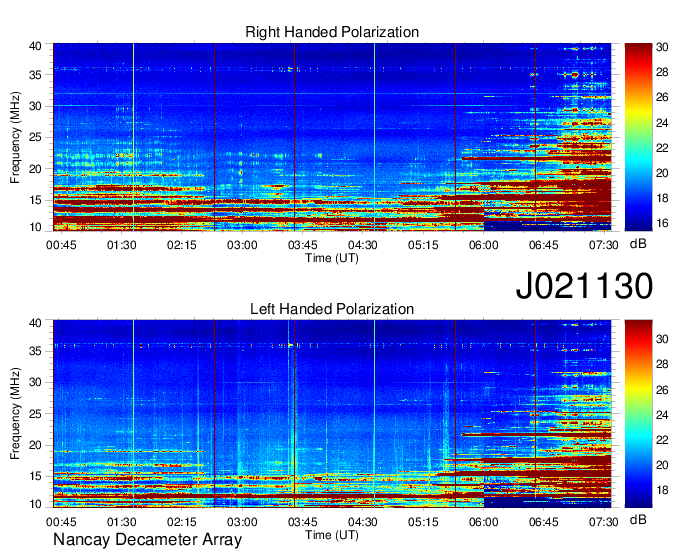Viewport: 680px width, 552px height.
Task: Click the Right Handed Polarization title
Action: [332, 32]
